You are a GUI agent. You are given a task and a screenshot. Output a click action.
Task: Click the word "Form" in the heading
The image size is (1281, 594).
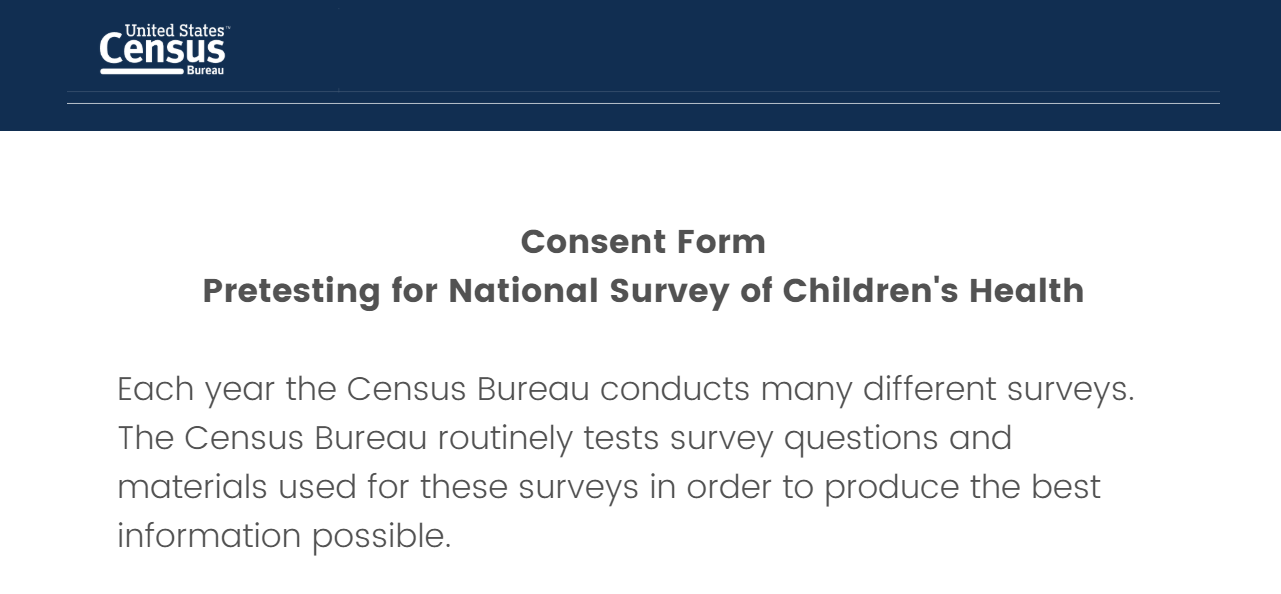[721, 242]
